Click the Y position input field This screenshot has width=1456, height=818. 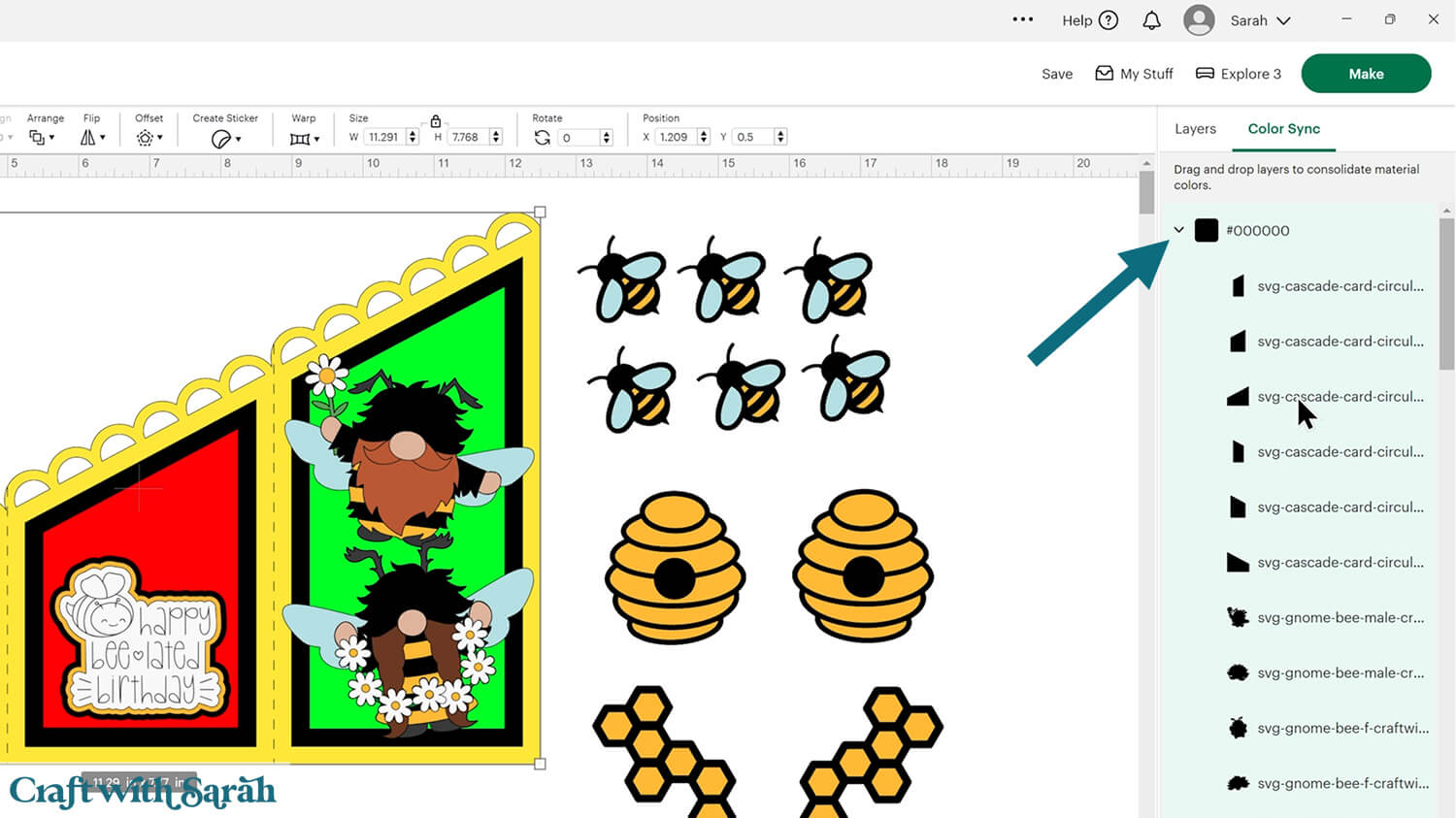(x=754, y=137)
